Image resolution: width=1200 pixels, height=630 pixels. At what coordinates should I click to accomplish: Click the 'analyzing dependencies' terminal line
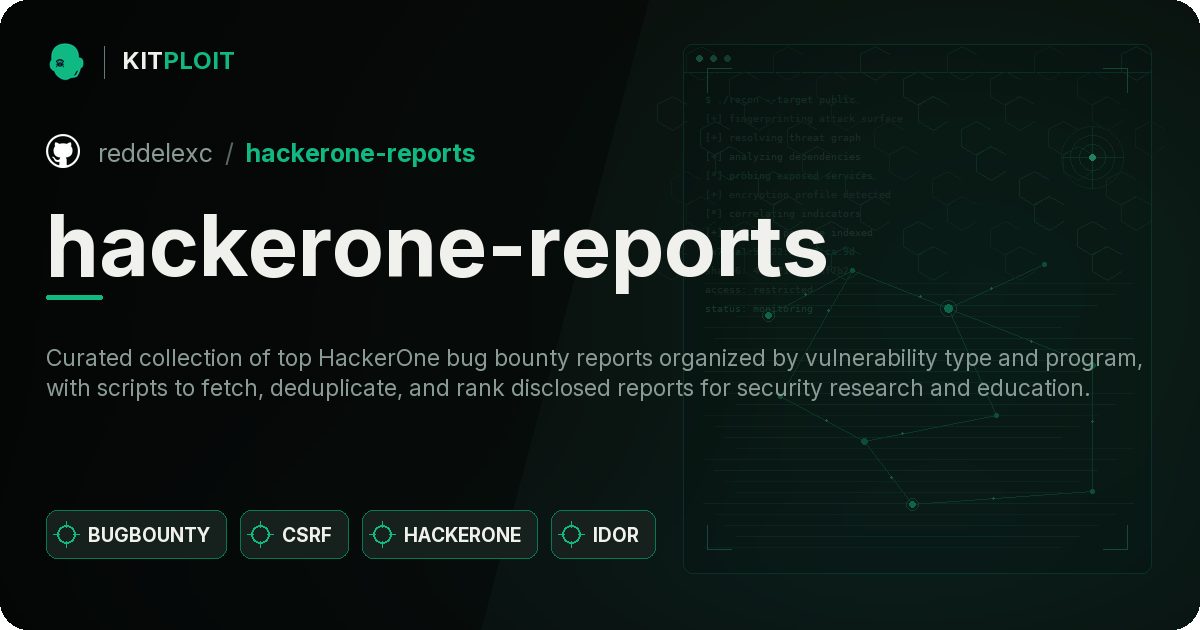point(782,157)
